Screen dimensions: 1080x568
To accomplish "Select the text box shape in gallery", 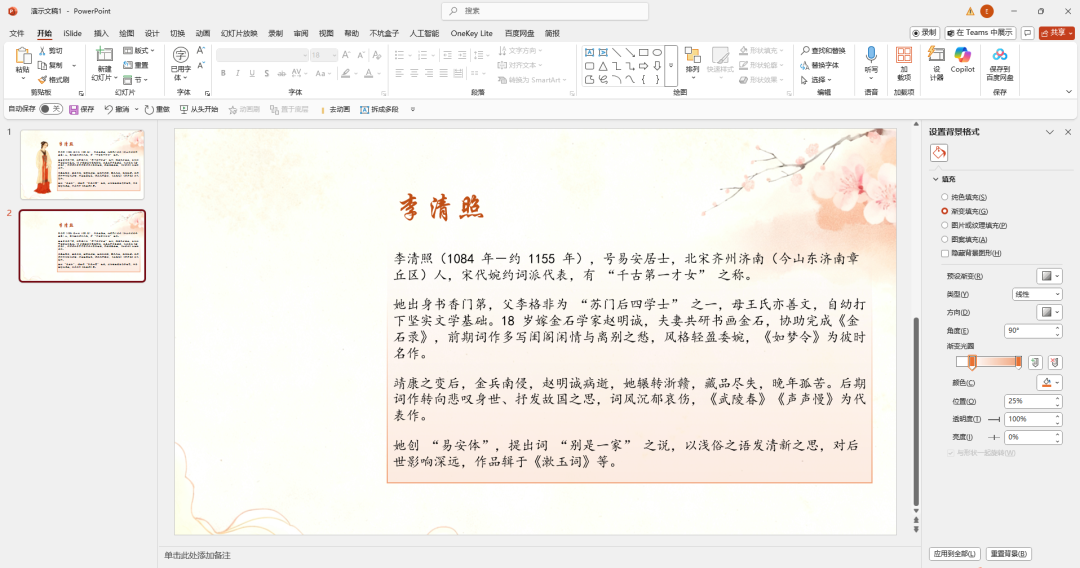I will coord(590,52).
